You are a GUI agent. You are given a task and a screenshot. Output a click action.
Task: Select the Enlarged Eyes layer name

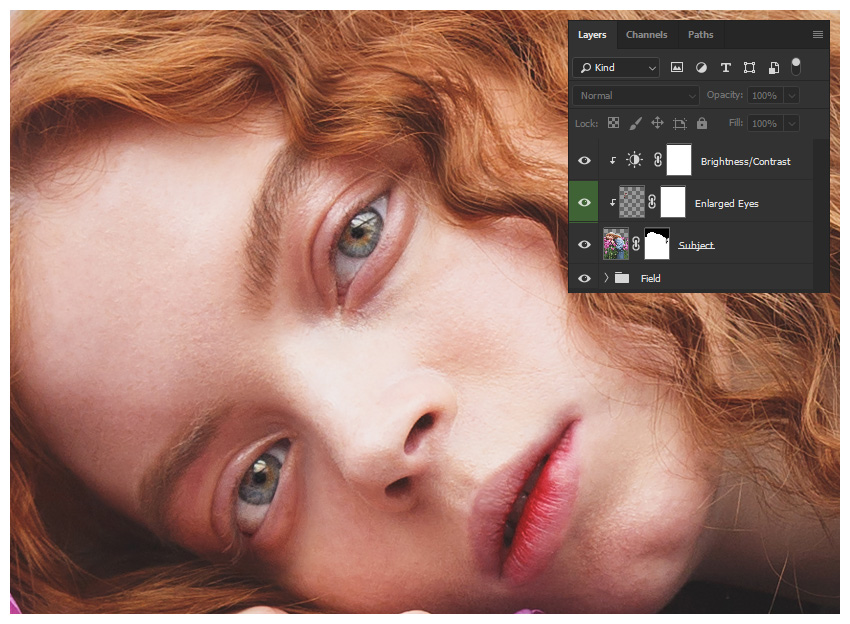[x=726, y=204]
